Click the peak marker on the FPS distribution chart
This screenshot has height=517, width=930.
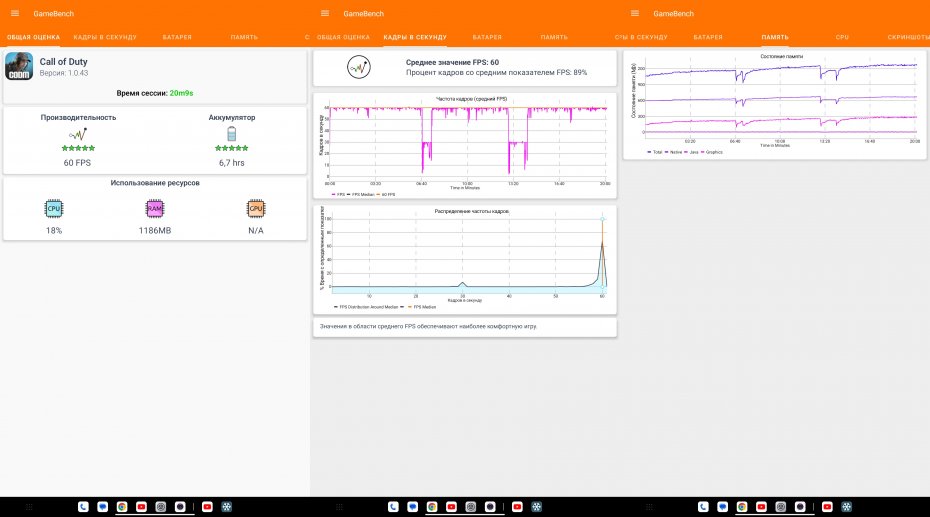coord(602,219)
